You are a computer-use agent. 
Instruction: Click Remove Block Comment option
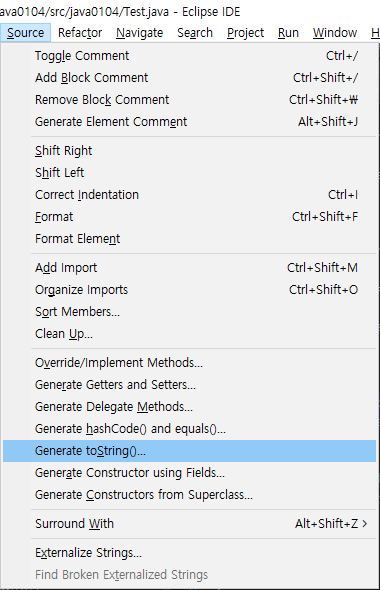(x=189, y=100)
